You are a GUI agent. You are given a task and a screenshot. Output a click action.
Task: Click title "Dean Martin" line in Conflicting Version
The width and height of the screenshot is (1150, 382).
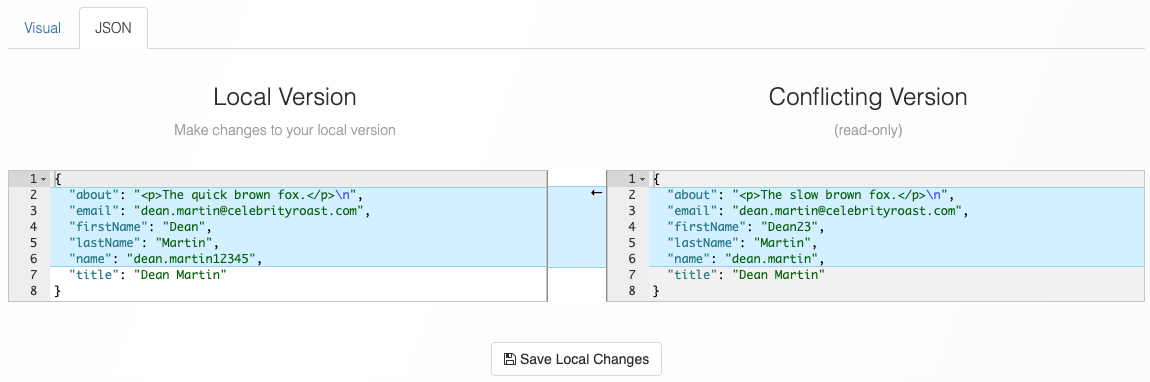pos(896,275)
